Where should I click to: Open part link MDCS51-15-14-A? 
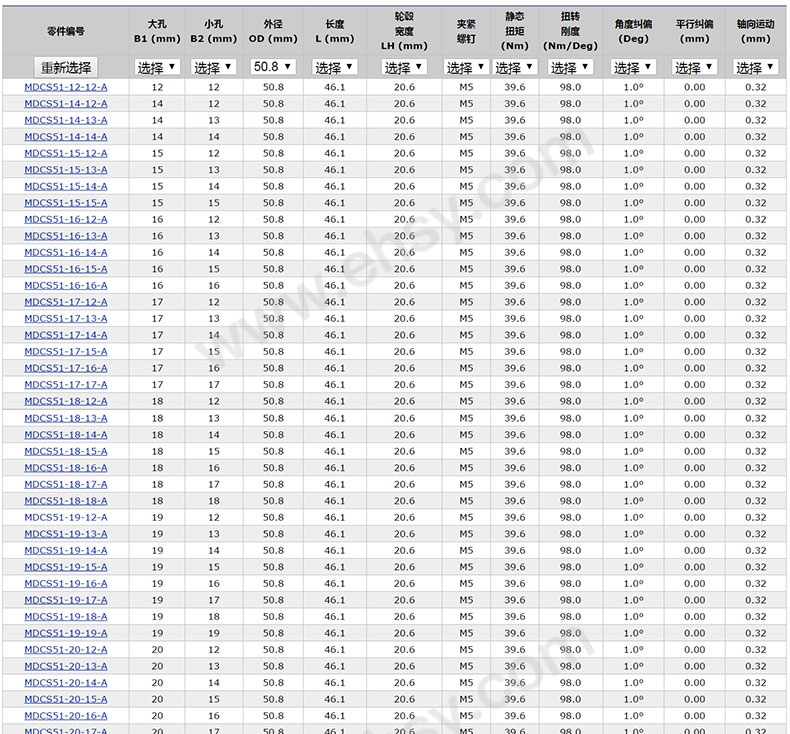(x=66, y=186)
